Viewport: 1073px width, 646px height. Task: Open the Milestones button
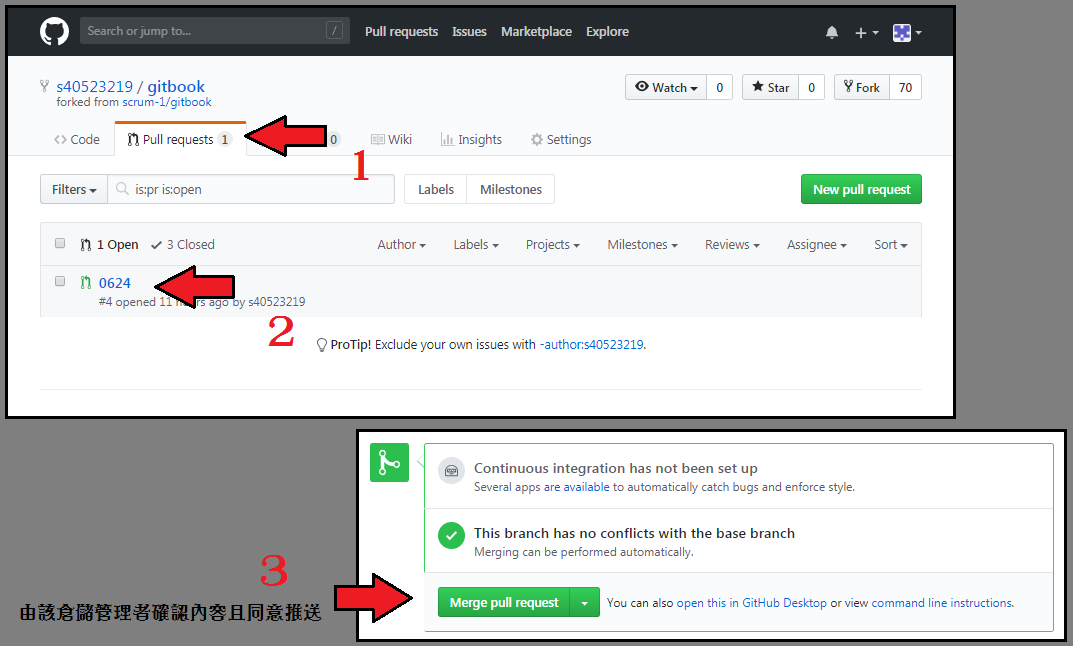(510, 190)
